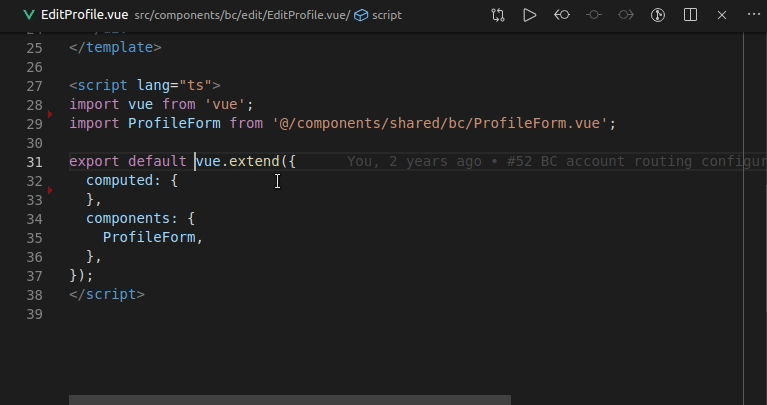Click line number 38 in the gutter
767x405 pixels.
34,295
